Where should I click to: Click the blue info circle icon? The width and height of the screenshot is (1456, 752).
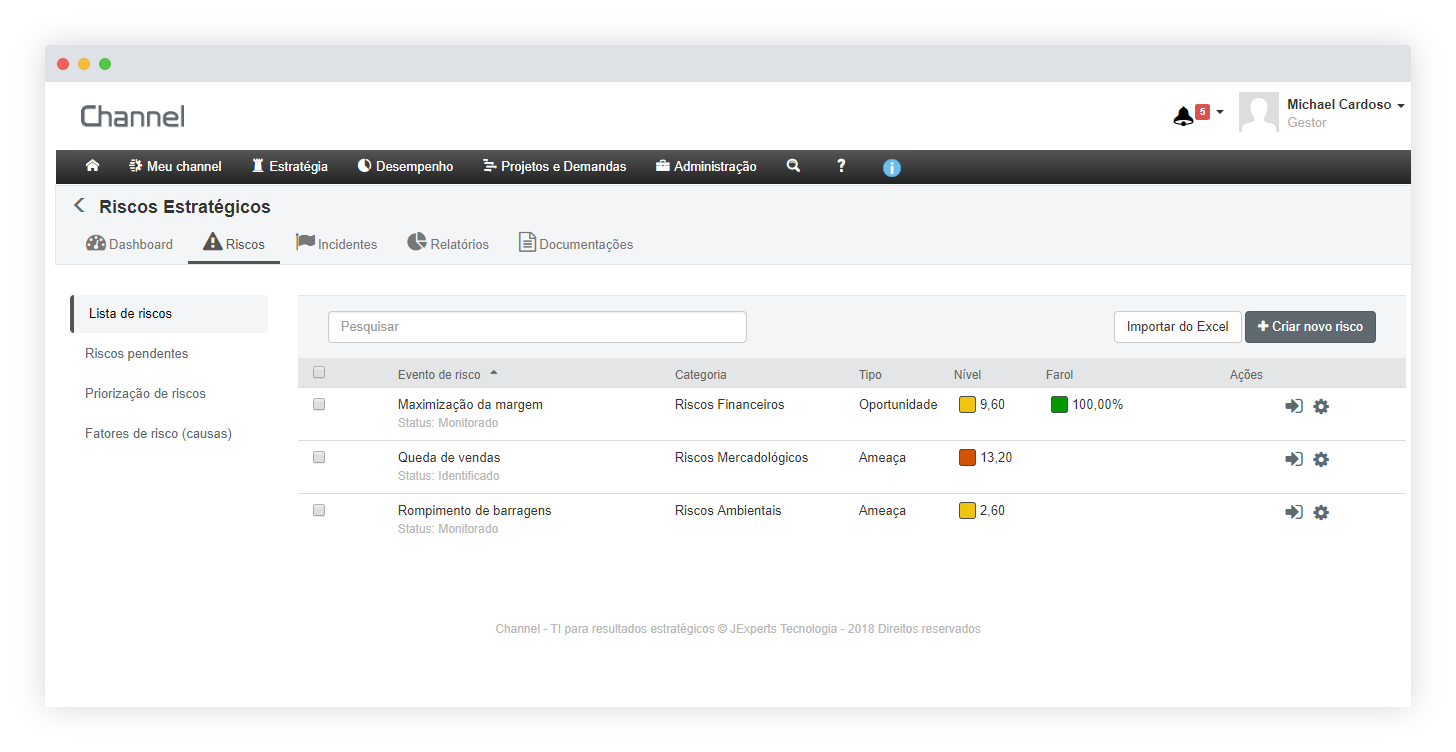click(x=892, y=168)
